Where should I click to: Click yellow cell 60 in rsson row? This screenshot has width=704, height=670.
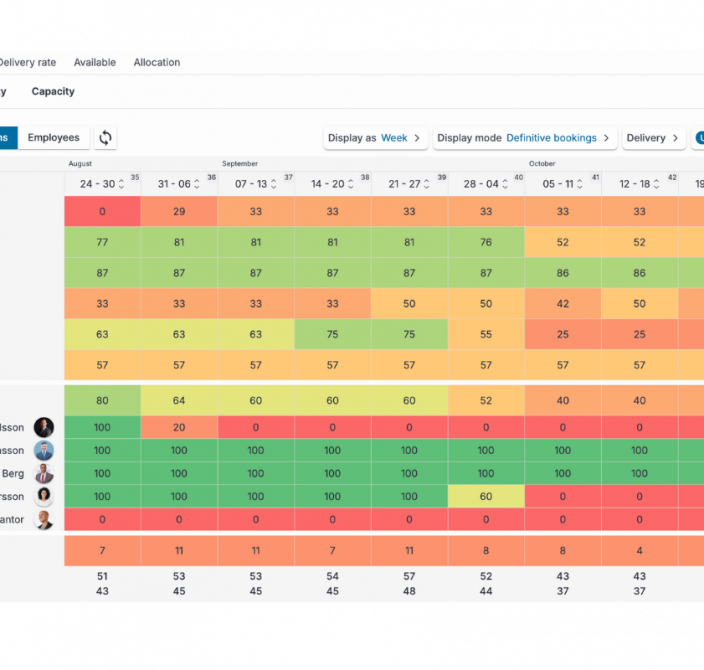pyautogui.click(x=486, y=496)
